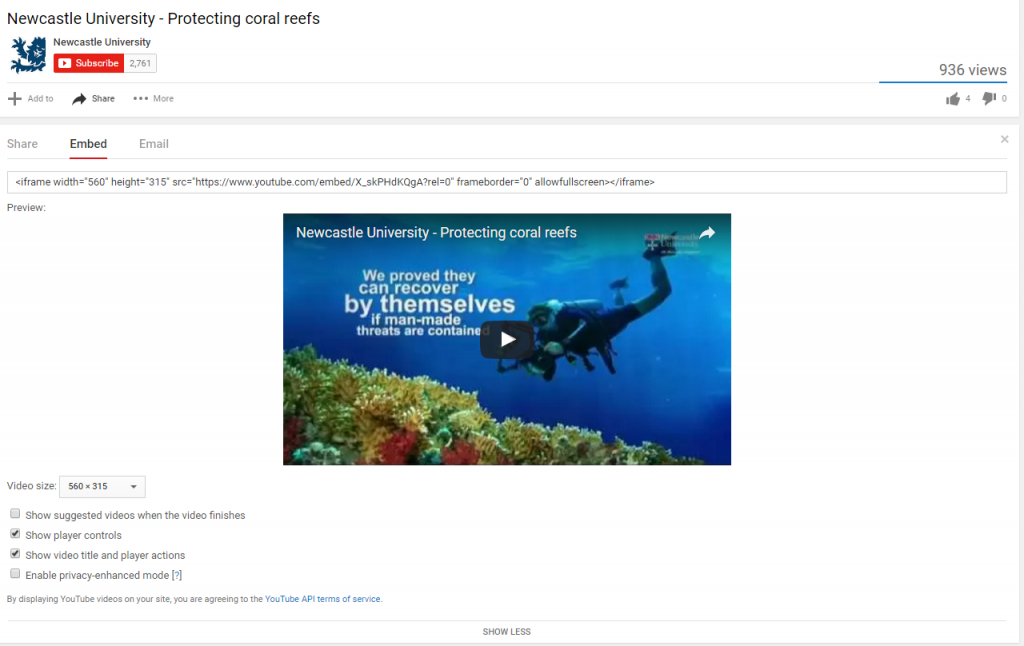Uncheck Show player controls
Viewport: 1024px width, 646px height.
(x=15, y=534)
